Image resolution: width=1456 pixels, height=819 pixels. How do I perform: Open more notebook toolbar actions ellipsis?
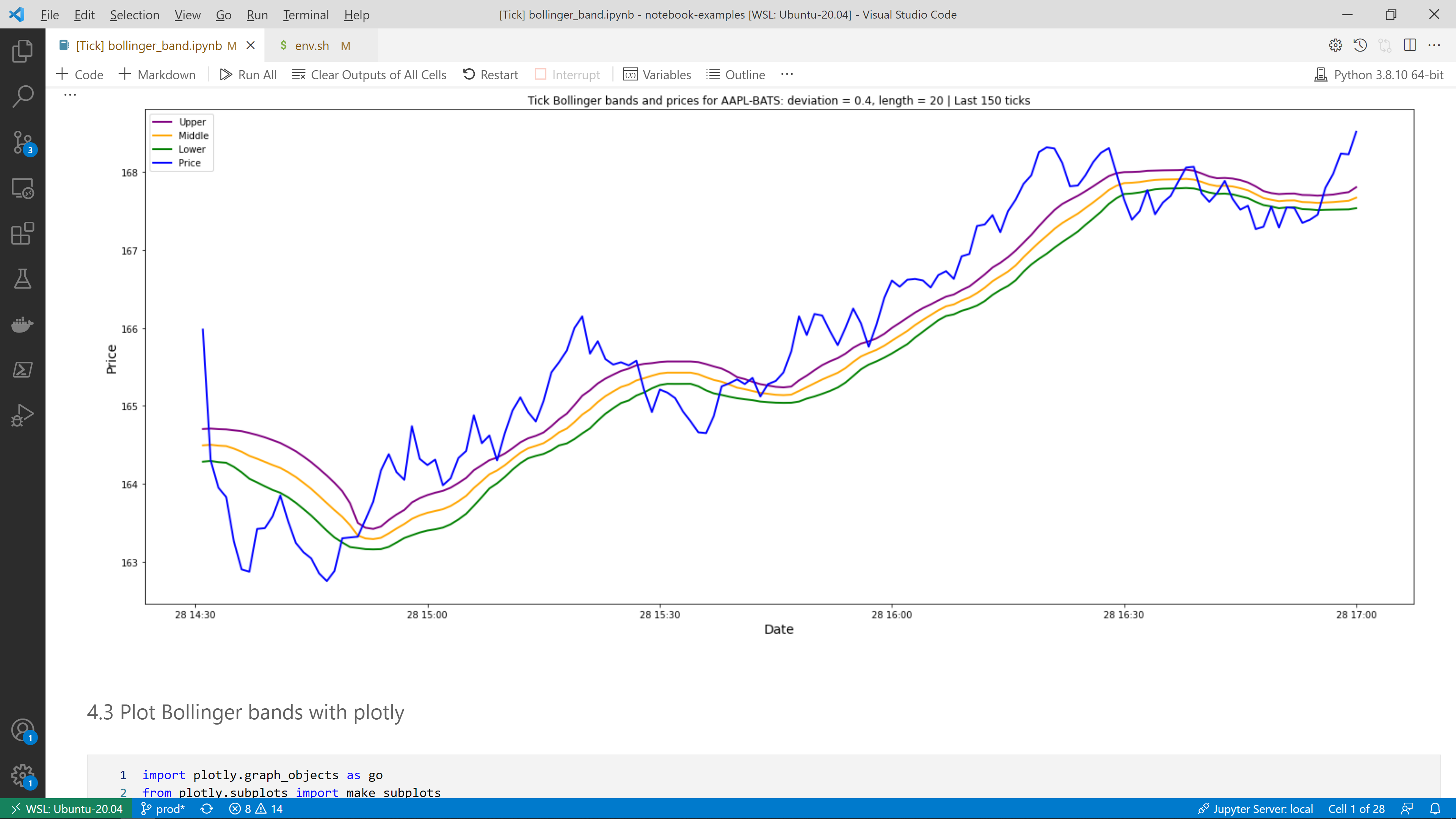point(787,74)
